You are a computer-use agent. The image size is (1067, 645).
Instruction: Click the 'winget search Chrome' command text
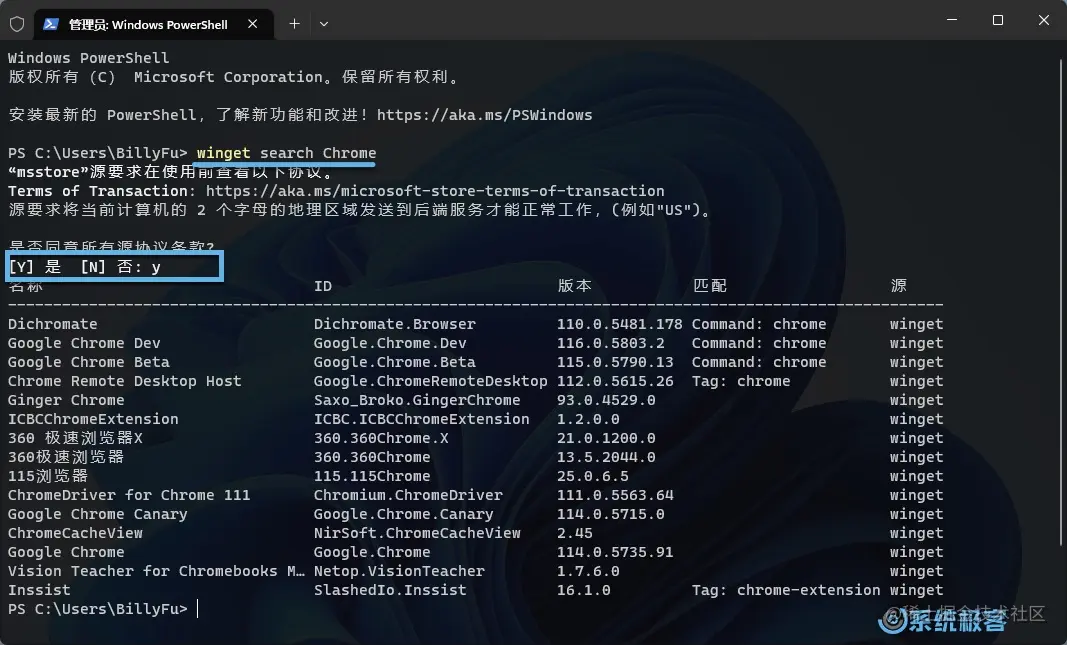coord(286,153)
